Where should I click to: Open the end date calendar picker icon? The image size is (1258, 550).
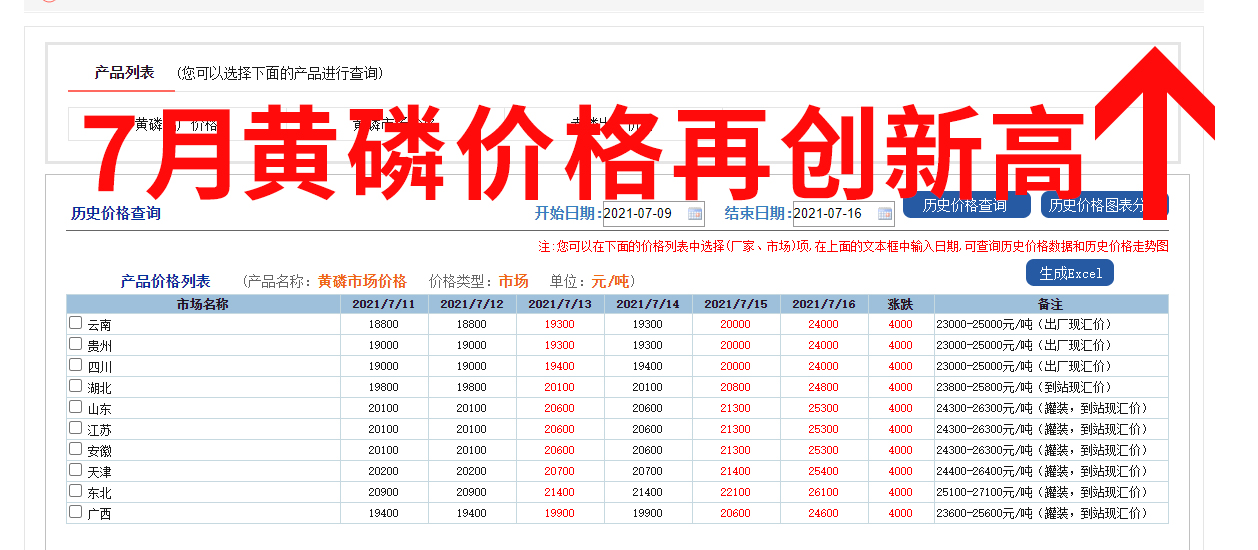click(885, 213)
